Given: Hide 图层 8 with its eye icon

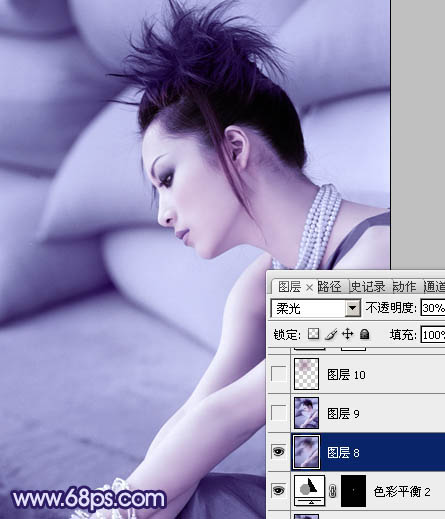Looking at the screenshot, I should (x=278, y=452).
